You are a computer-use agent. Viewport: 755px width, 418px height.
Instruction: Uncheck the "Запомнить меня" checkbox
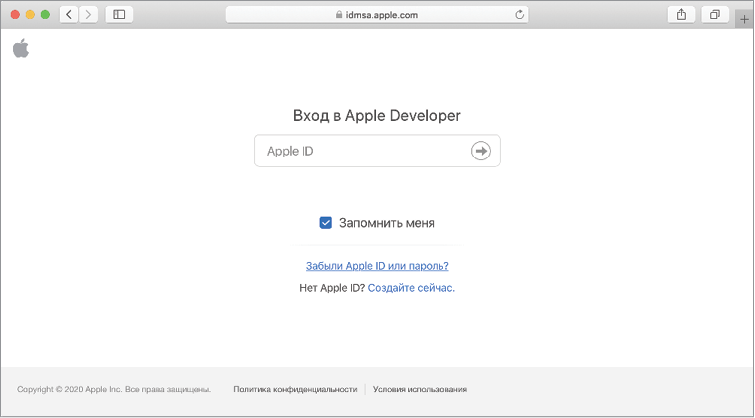tap(326, 223)
